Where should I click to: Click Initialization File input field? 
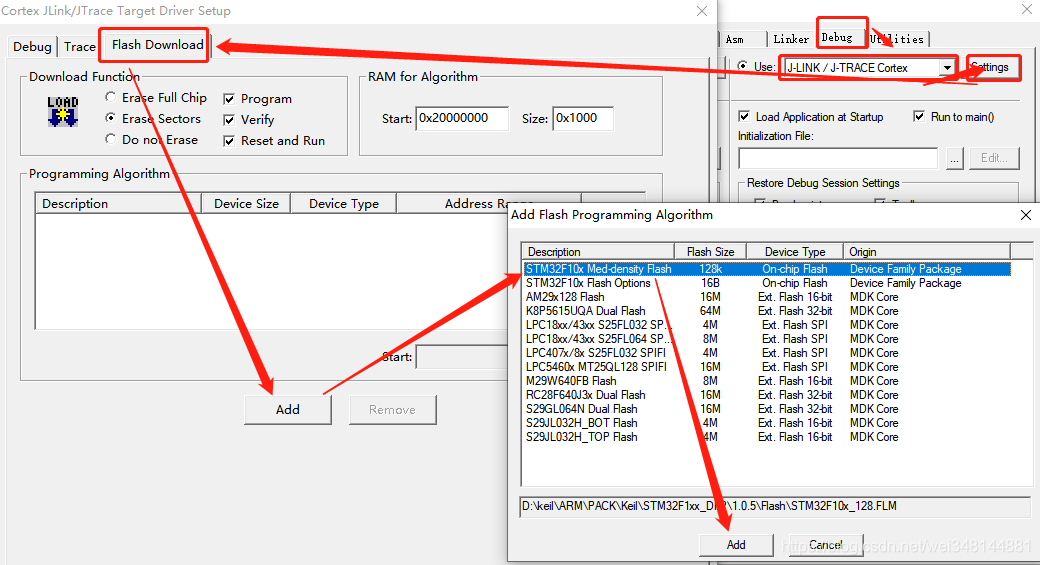pyautogui.click(x=838, y=158)
